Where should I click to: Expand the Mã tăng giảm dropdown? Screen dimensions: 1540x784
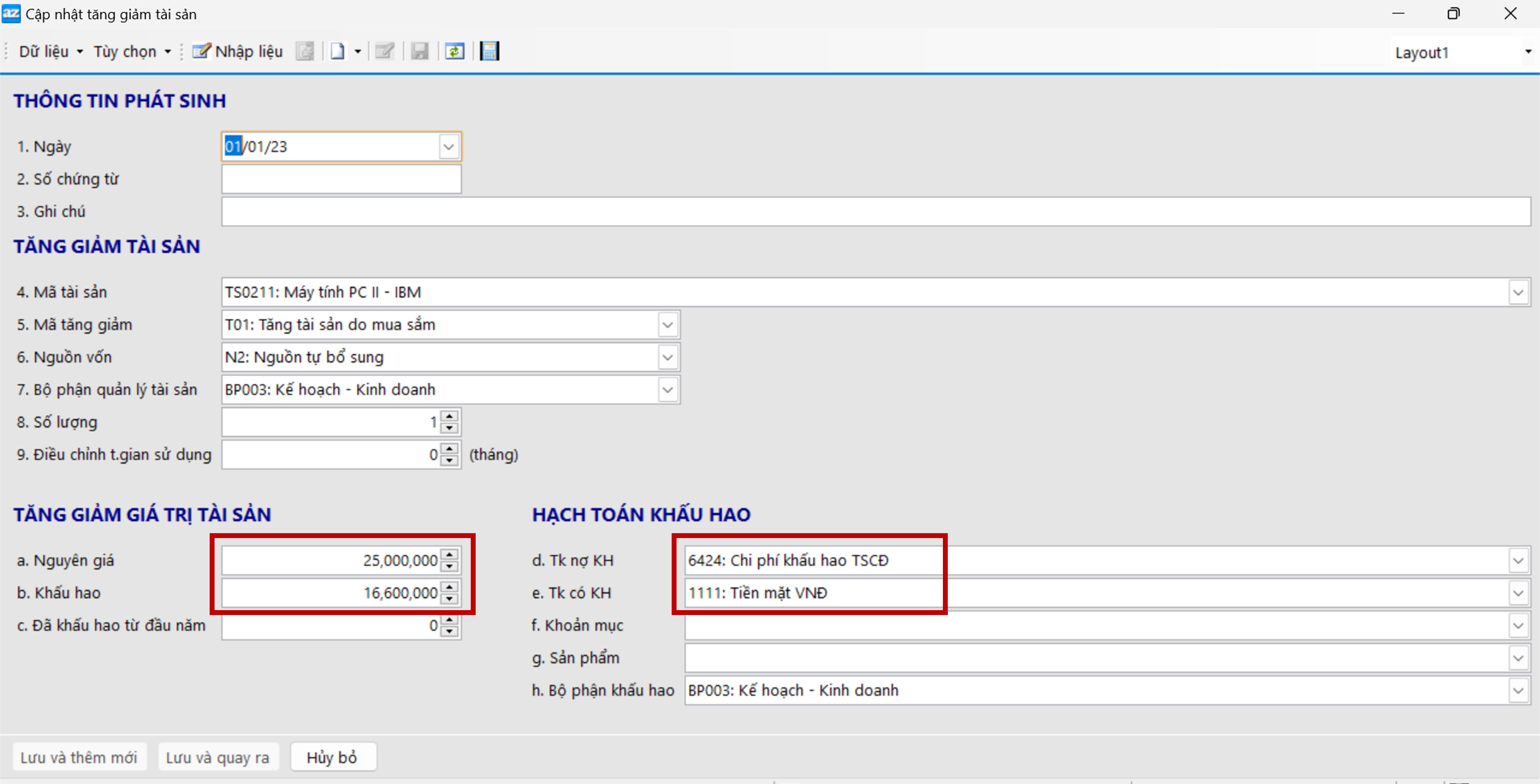pos(667,324)
